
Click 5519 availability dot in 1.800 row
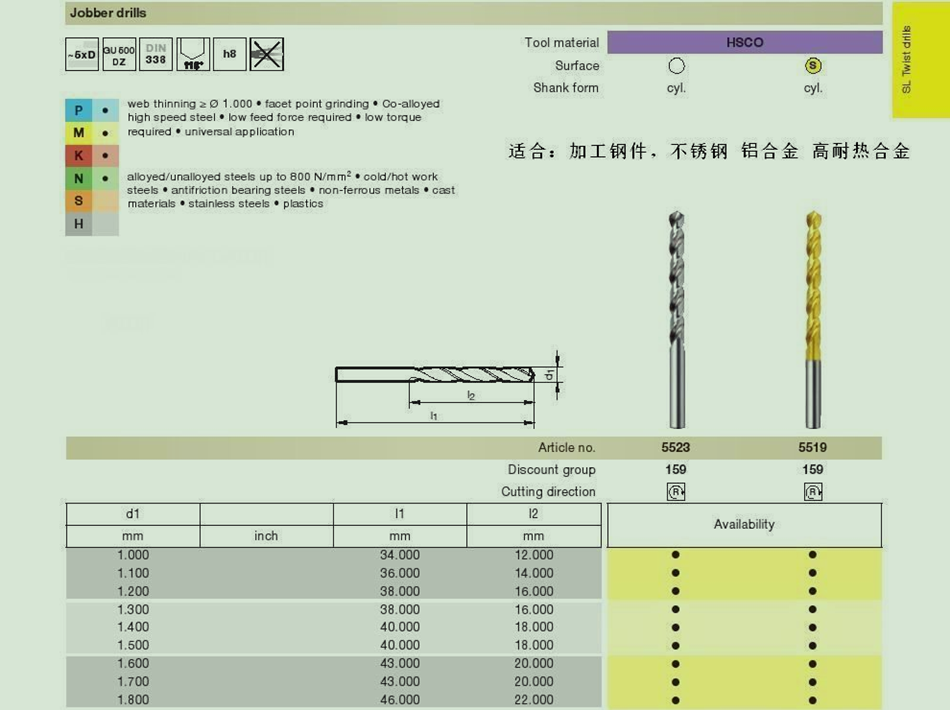point(812,700)
